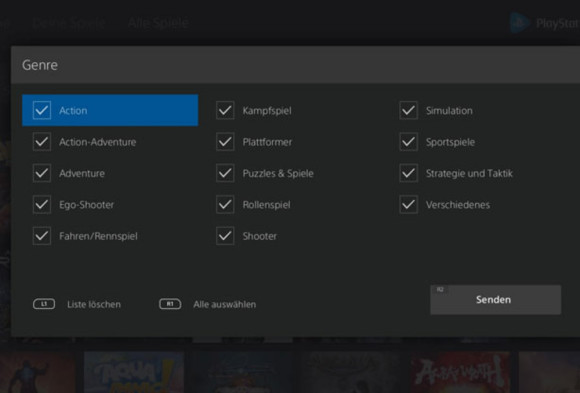Select Liste löschen to clear list

click(94, 305)
